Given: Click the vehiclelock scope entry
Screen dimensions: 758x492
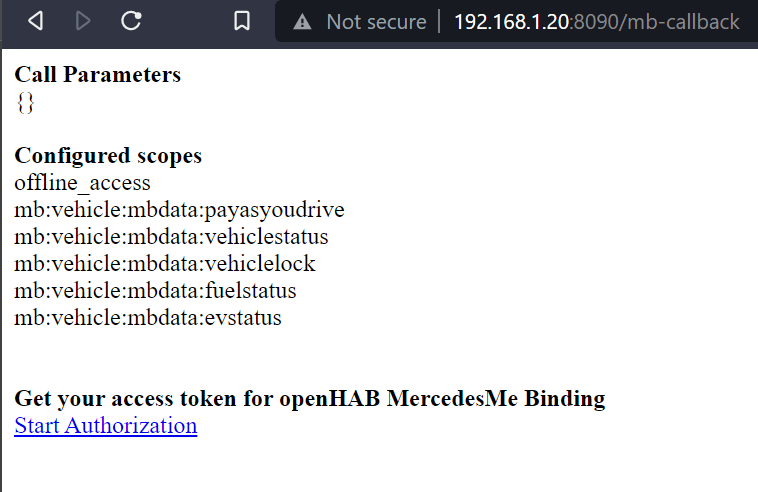Looking at the screenshot, I should [165, 264].
